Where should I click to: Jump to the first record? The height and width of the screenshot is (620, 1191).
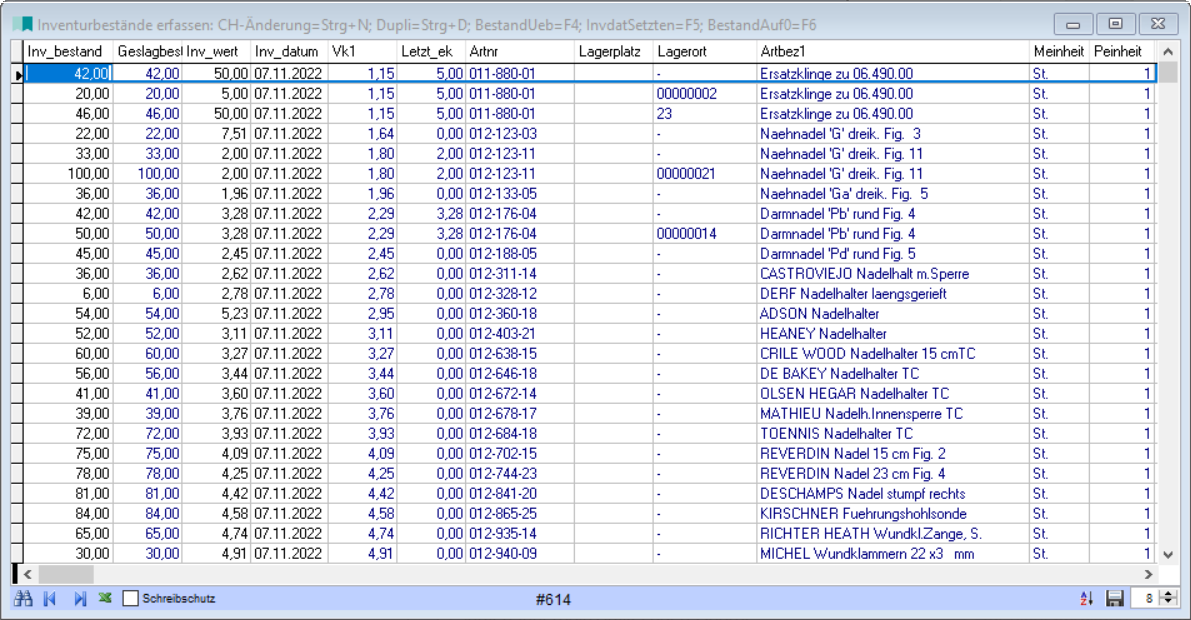click(x=50, y=599)
